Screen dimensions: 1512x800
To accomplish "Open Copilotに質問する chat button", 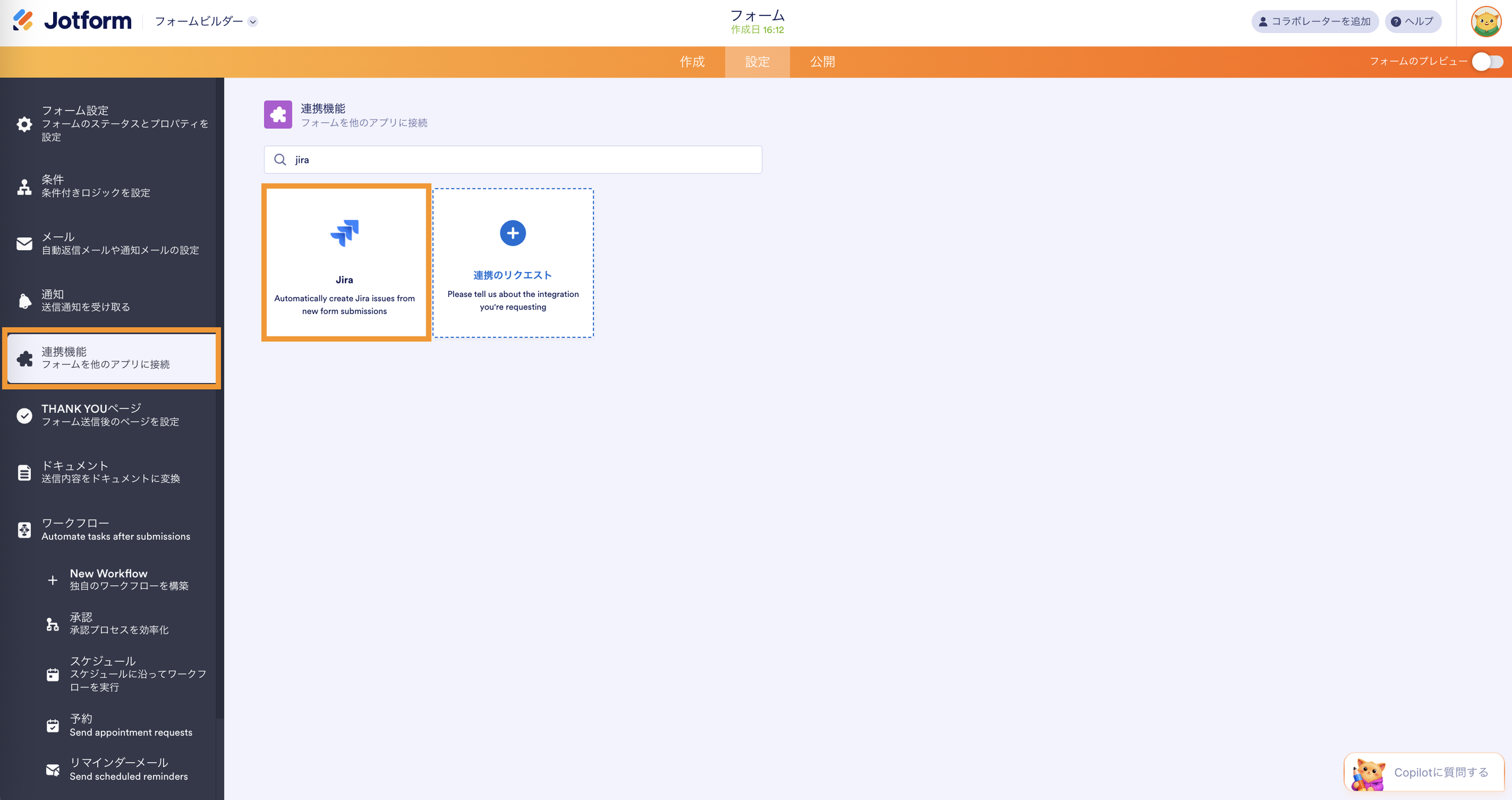I will click(1423, 772).
